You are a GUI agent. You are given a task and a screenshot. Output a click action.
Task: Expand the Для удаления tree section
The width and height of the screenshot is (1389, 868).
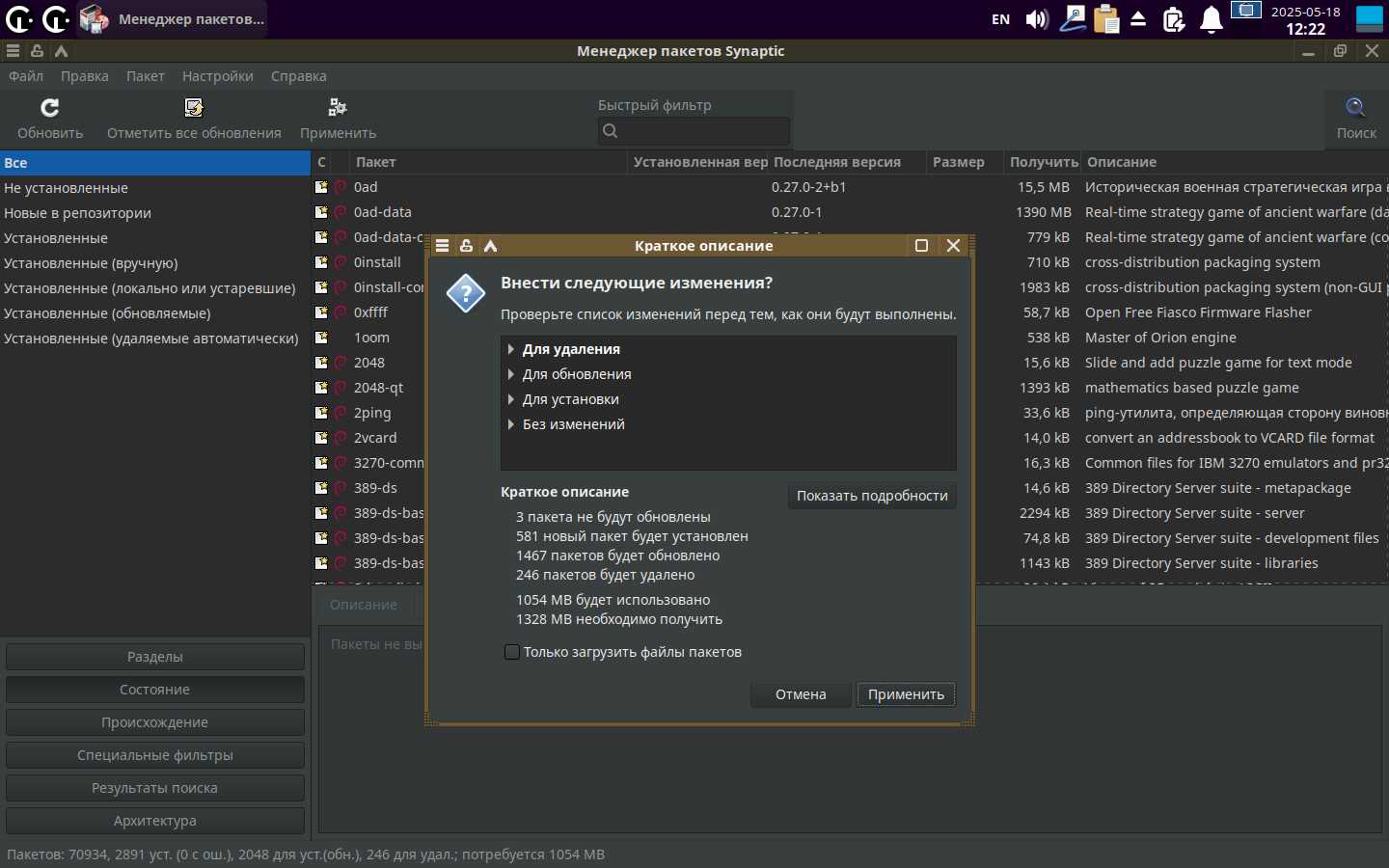click(x=511, y=349)
